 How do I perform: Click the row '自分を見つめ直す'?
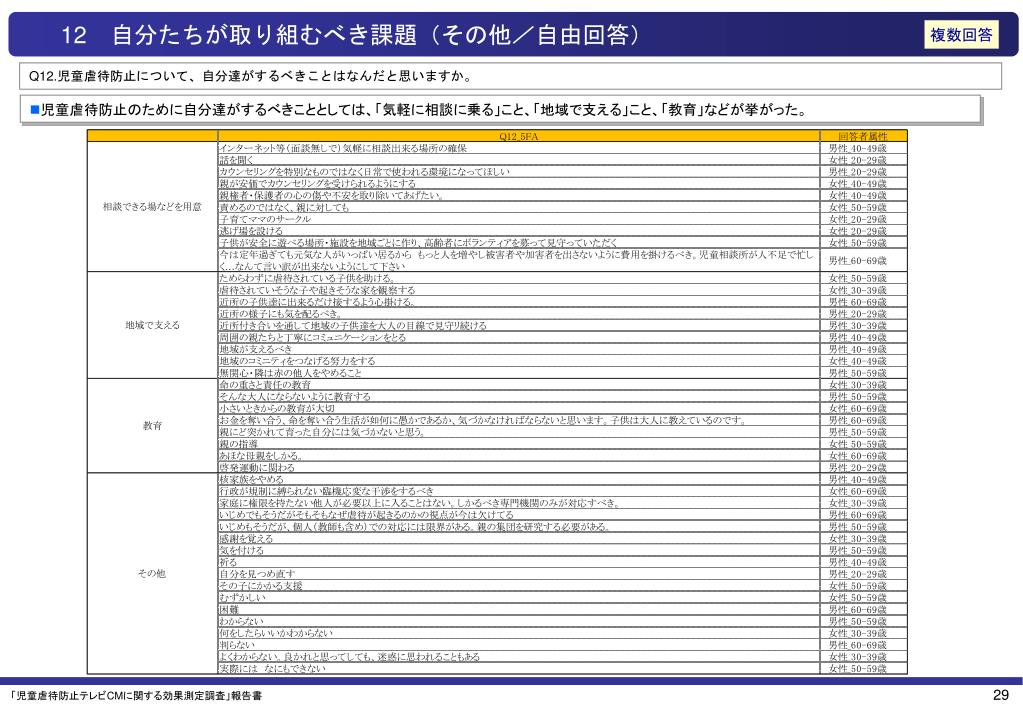(x=519, y=574)
